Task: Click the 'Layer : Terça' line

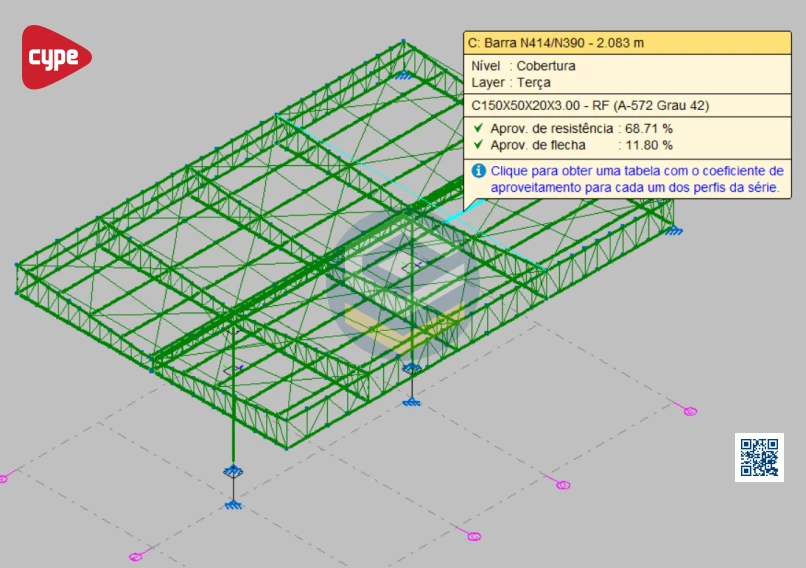Action: click(511, 82)
